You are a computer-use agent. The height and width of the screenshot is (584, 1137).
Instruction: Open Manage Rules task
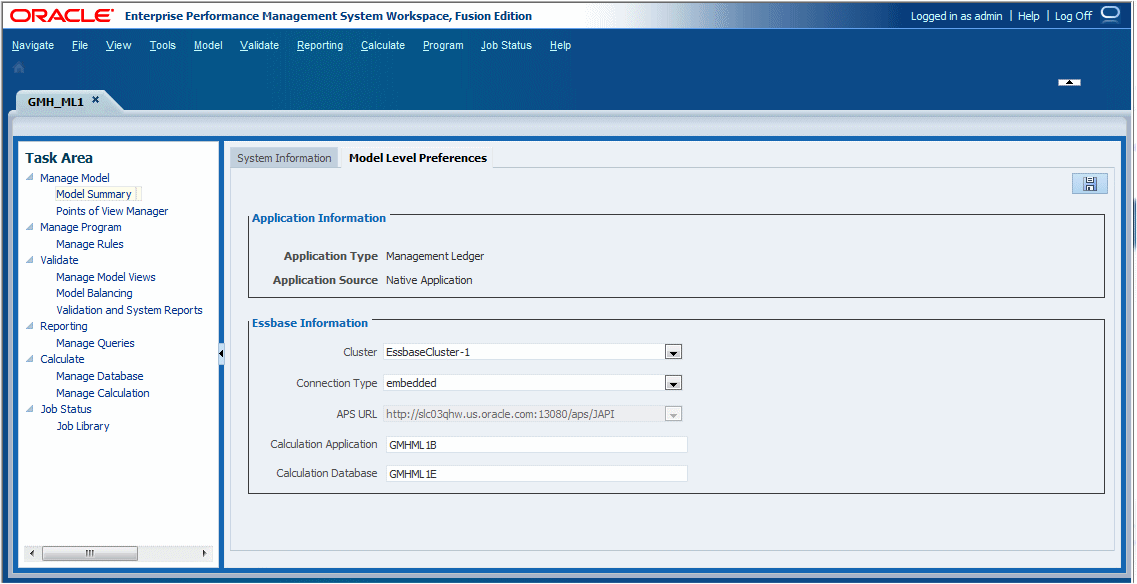coord(90,244)
